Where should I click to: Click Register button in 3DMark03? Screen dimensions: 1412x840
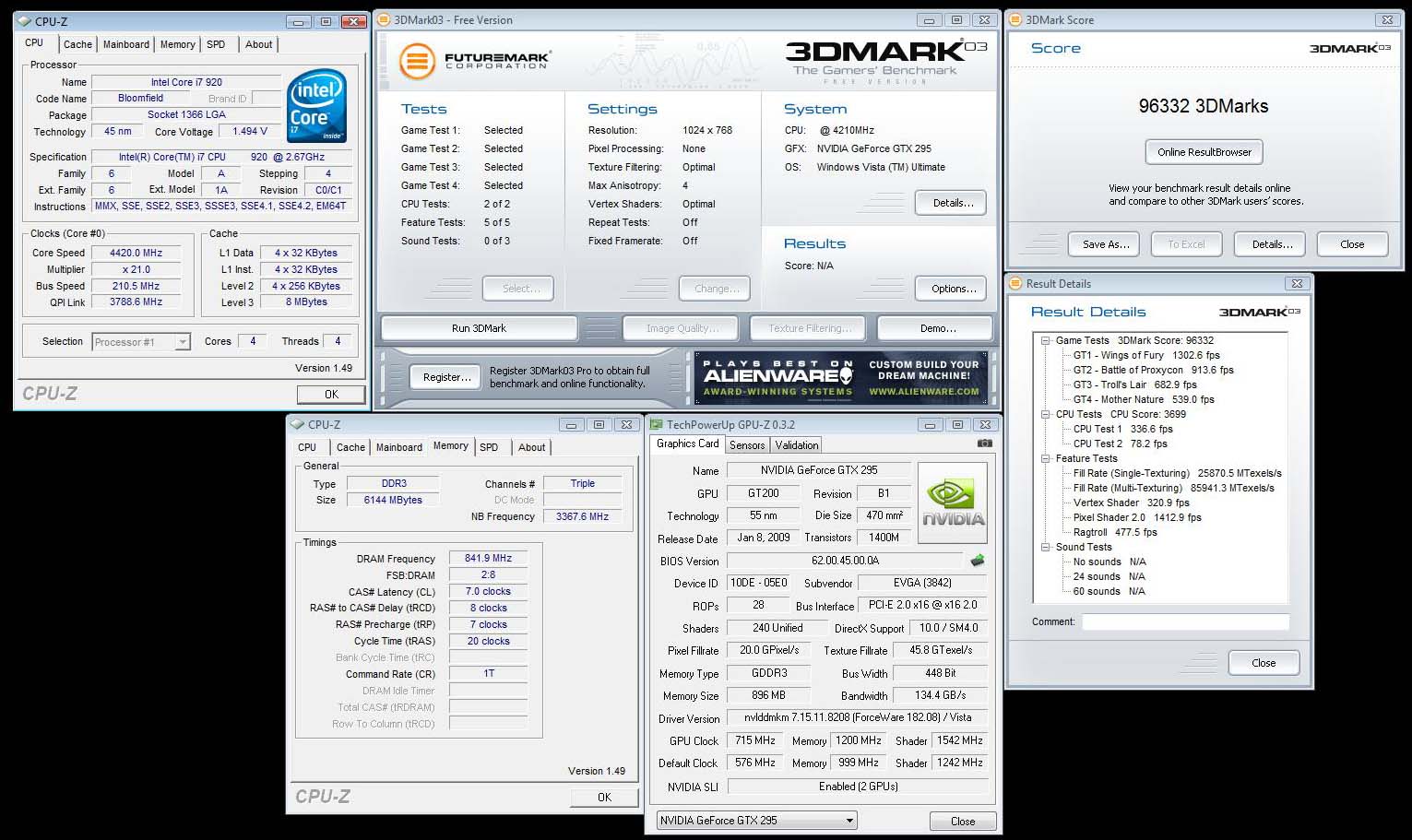(x=446, y=377)
